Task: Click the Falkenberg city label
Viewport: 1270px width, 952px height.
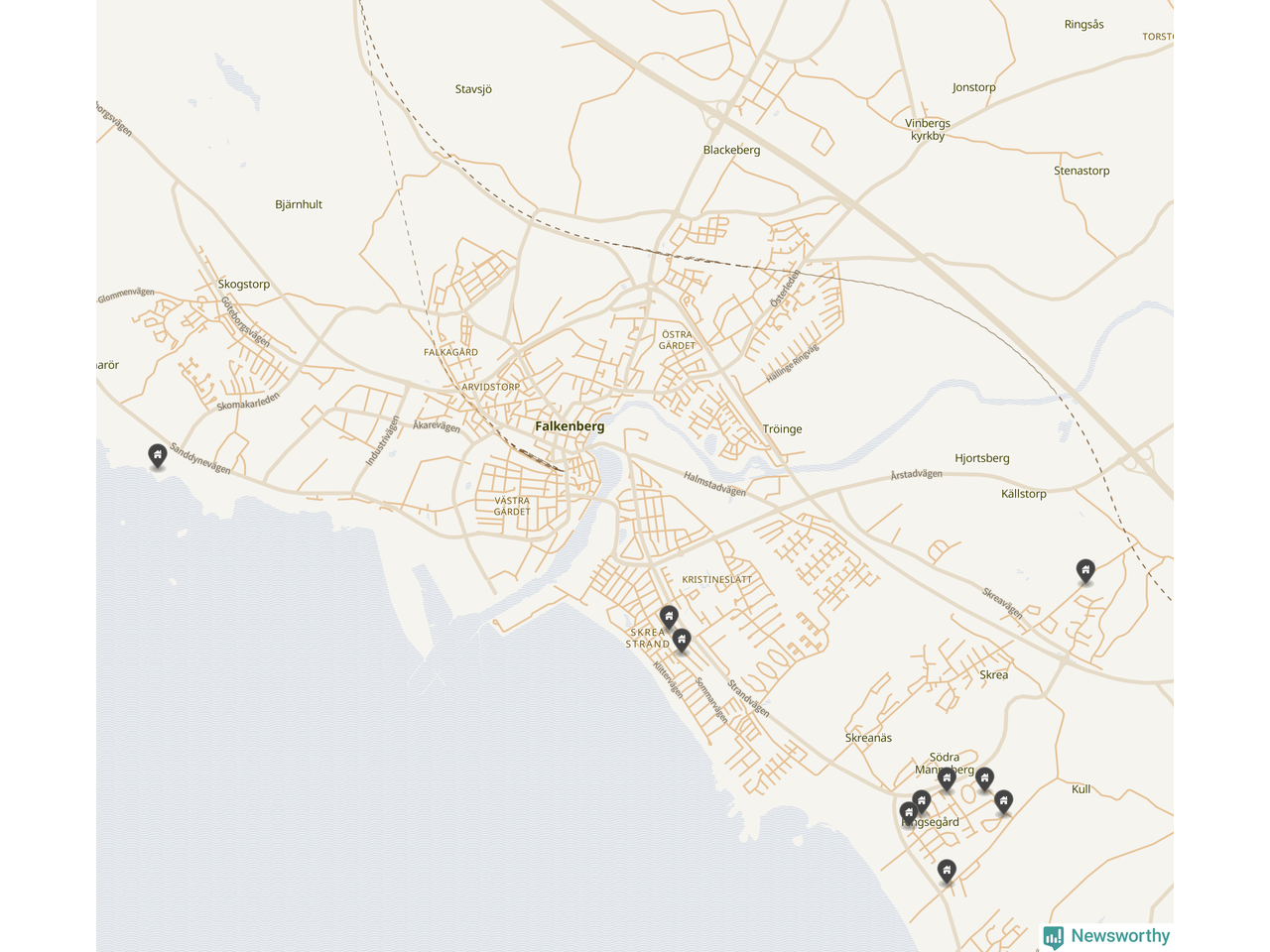Action: [x=570, y=426]
